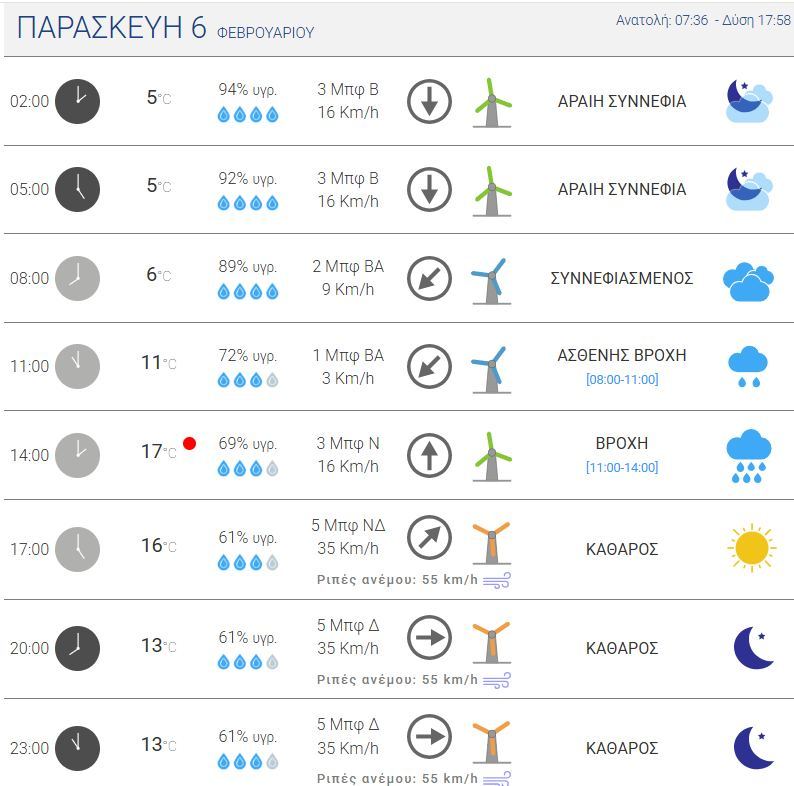Click southwest wind arrow at 17:00

429,538
